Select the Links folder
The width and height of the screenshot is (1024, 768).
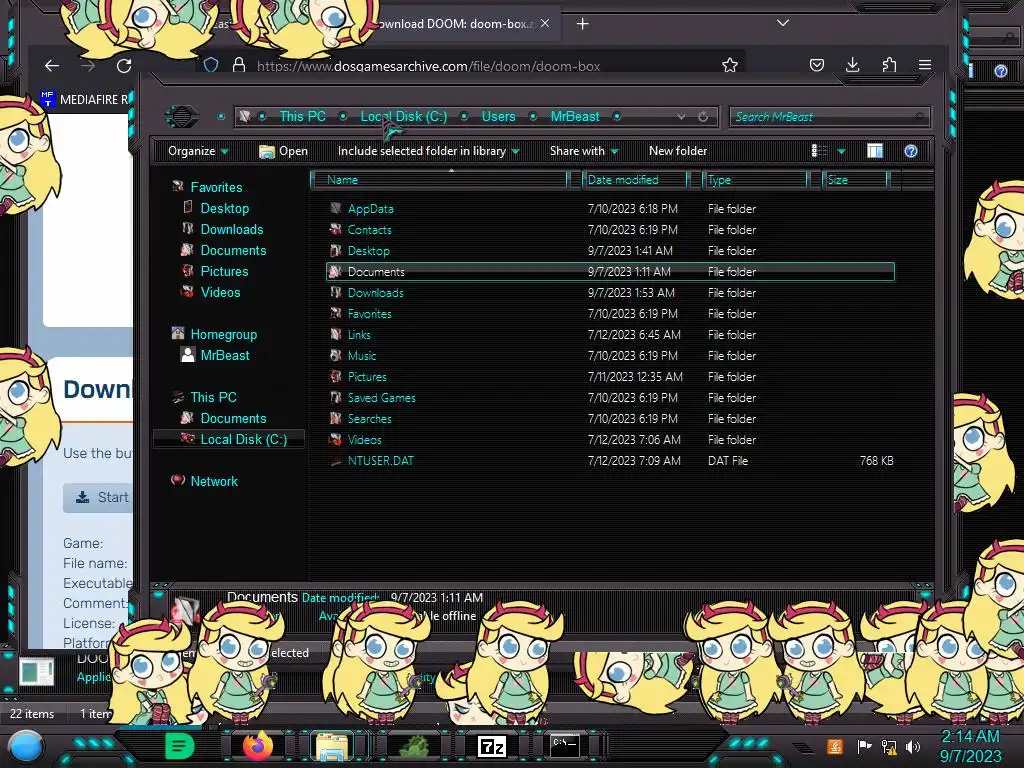(359, 334)
